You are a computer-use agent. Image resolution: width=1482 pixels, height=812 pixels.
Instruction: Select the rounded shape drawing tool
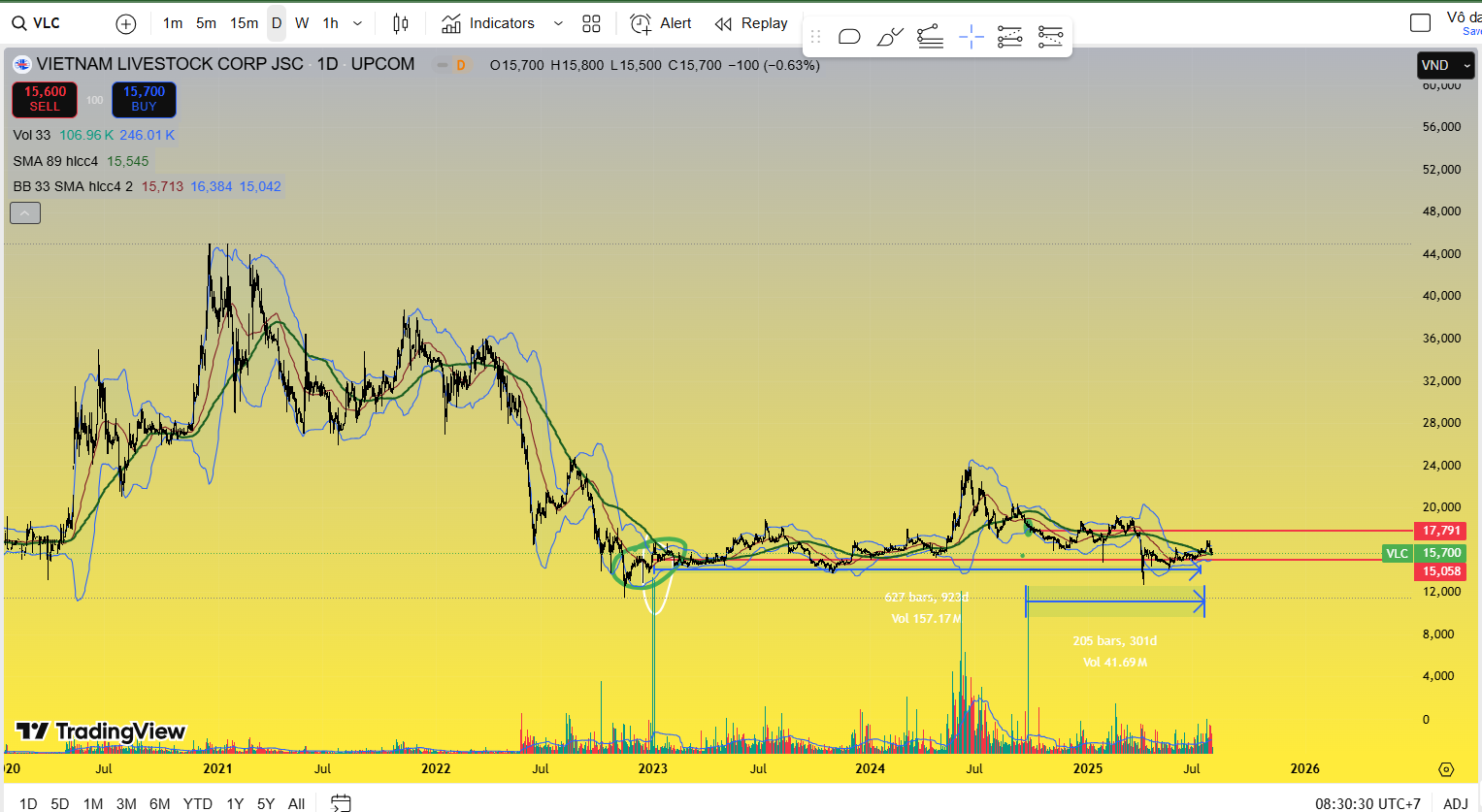click(849, 37)
